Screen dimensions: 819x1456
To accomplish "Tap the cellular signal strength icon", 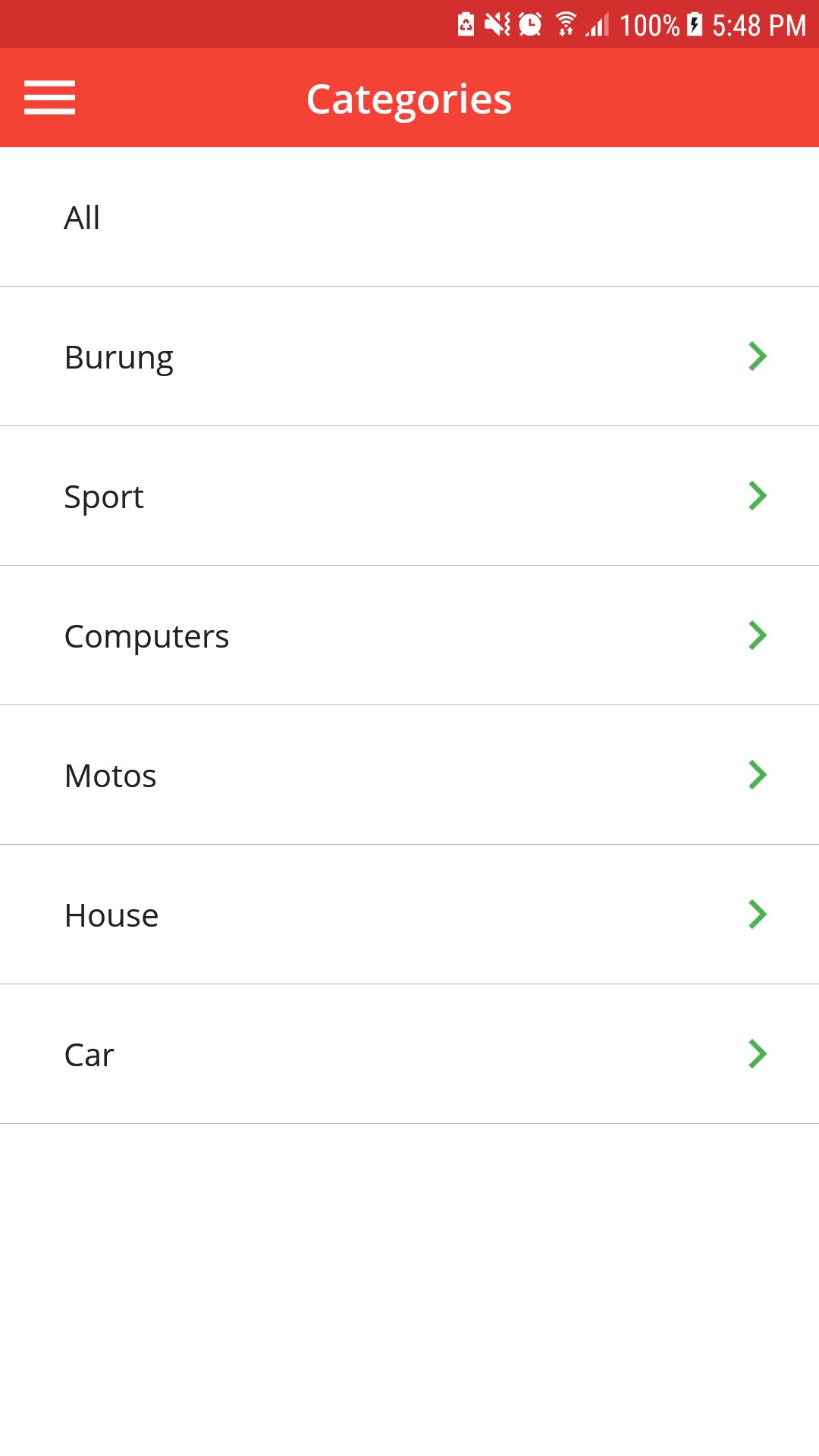I will (598, 27).
